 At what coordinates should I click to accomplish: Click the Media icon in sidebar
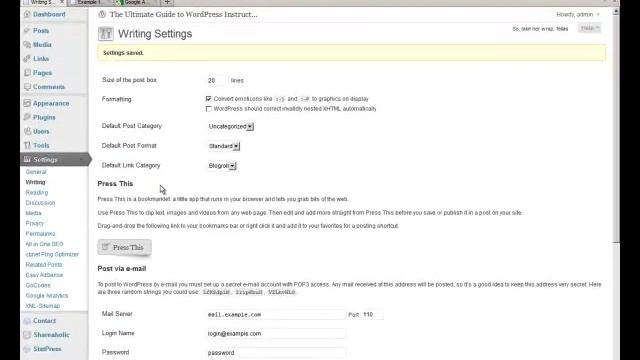tap(27, 44)
